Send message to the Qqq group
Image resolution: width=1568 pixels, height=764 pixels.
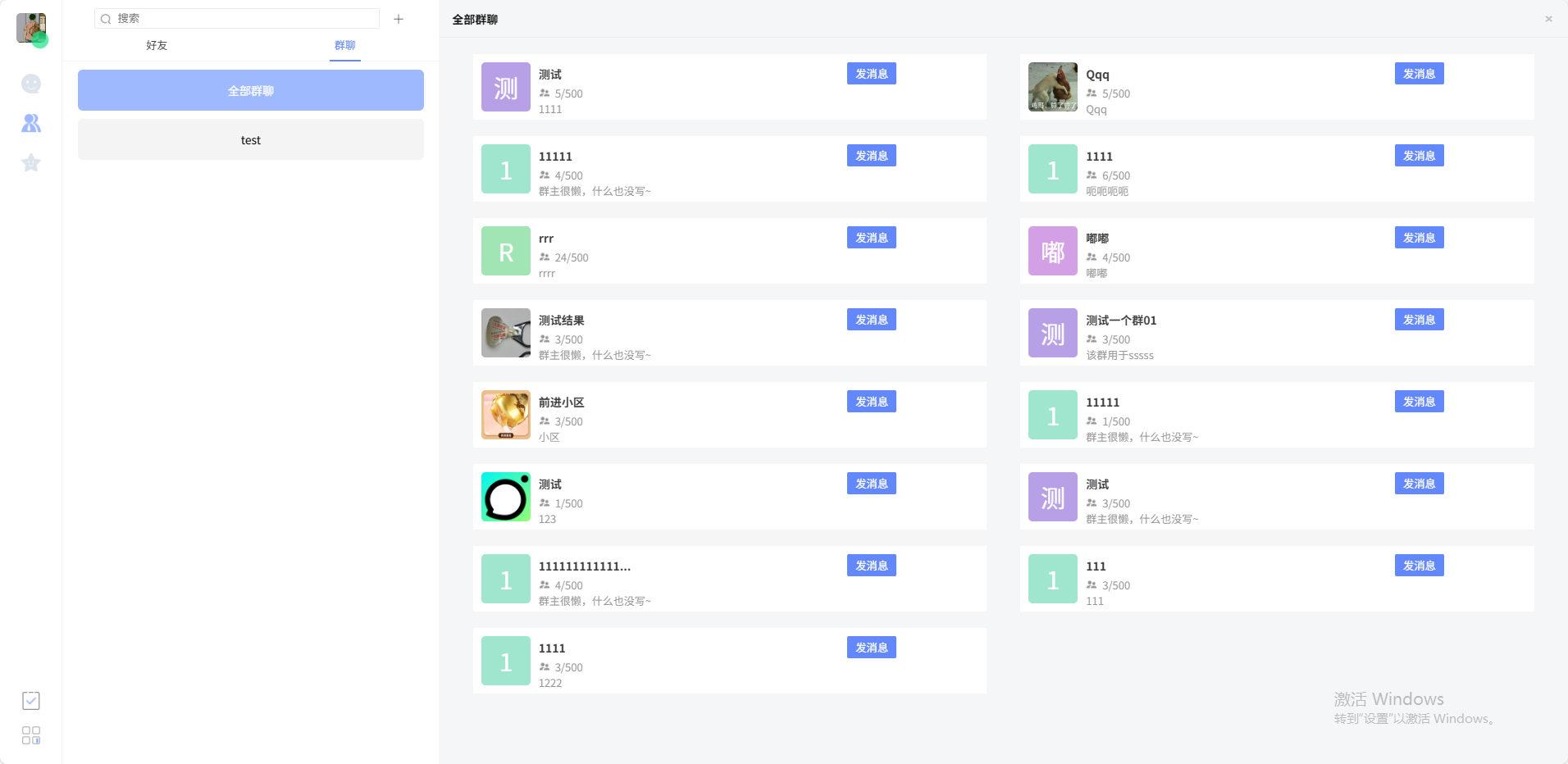[1419, 74]
